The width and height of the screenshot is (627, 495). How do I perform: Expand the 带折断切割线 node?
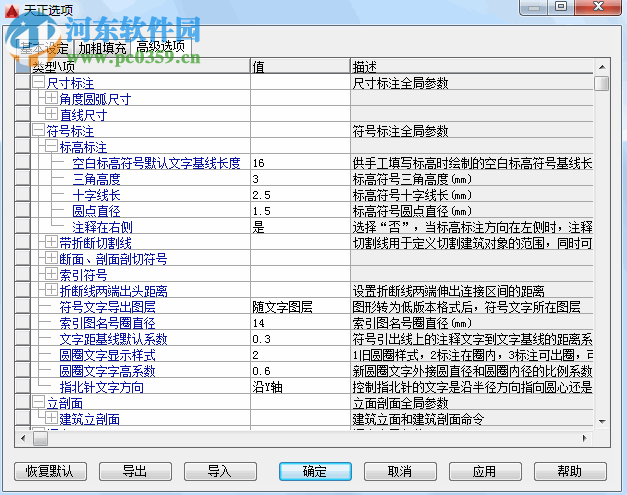coord(51,242)
